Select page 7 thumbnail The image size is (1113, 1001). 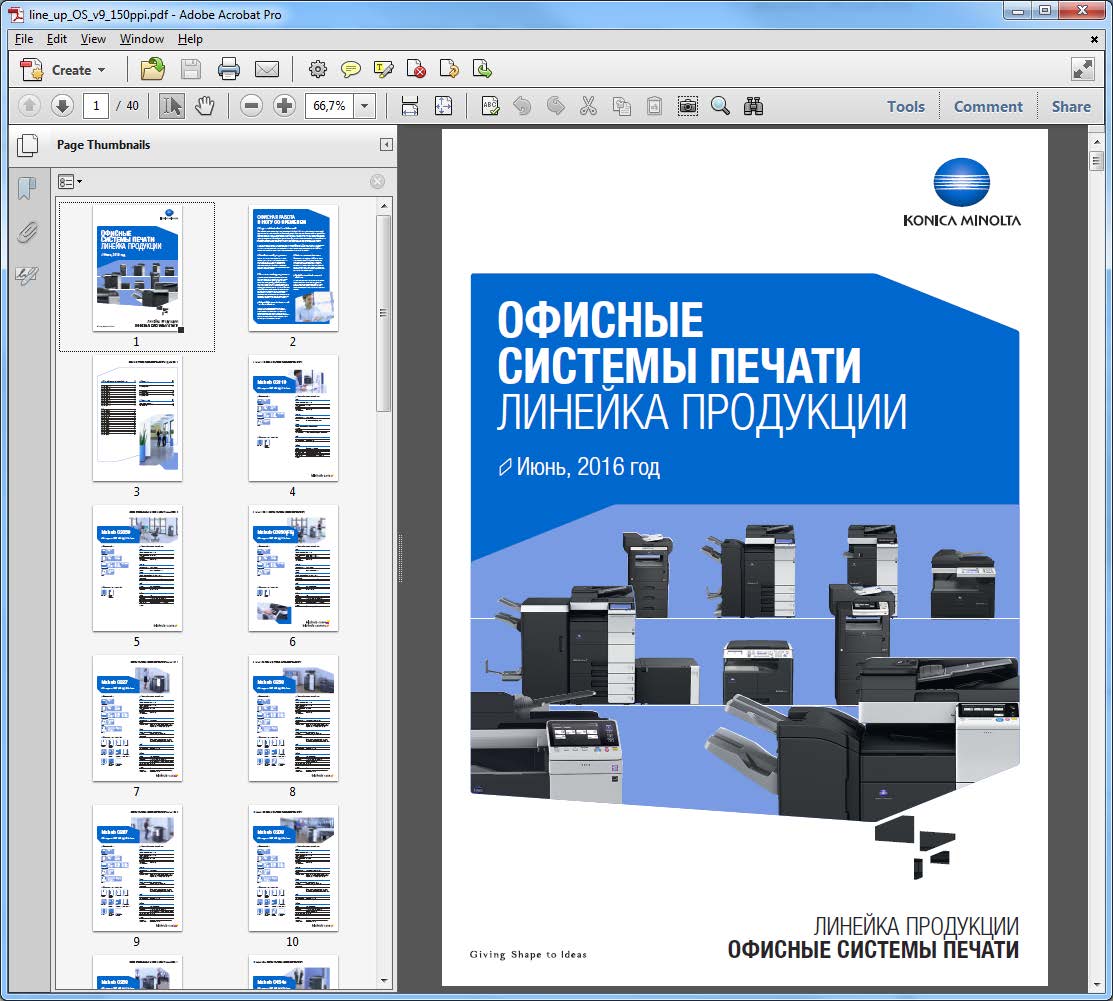[x=137, y=718]
